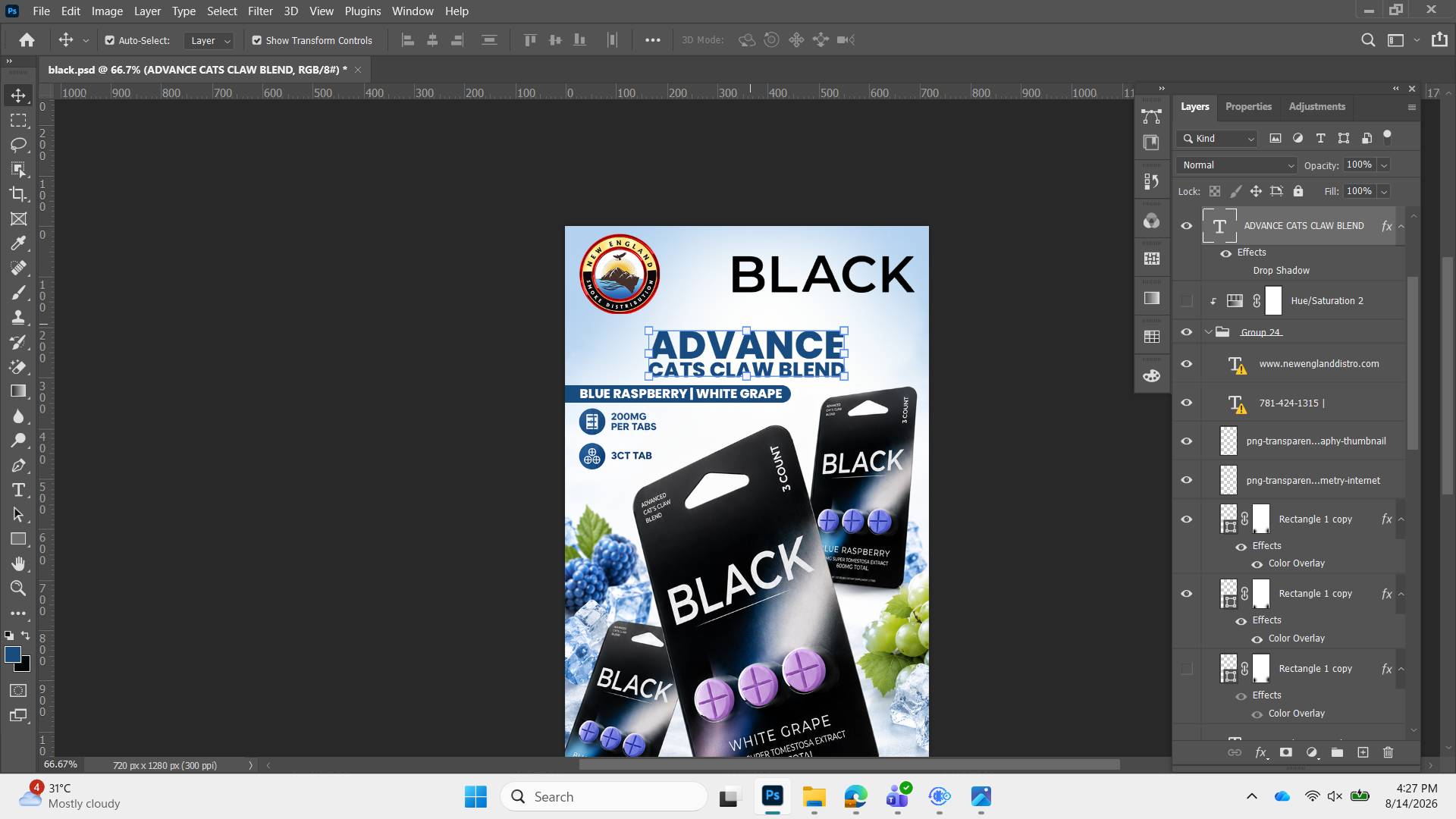This screenshot has height=819, width=1456.
Task: Select the Horizontal Type tool
Action: [18, 490]
